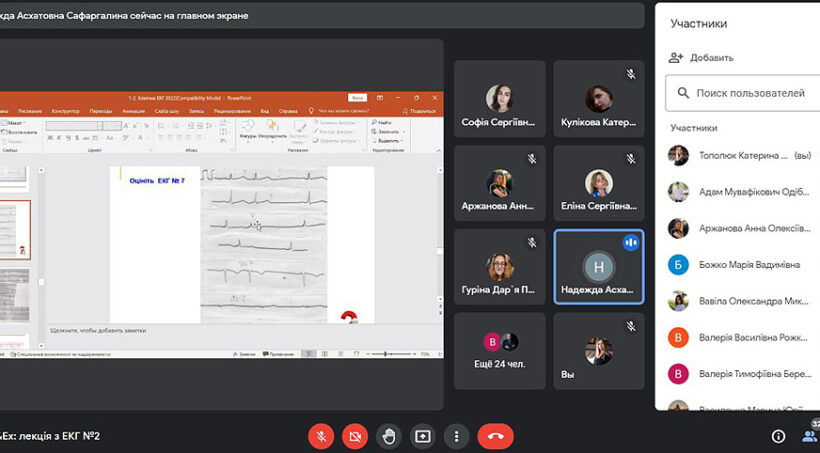The width and height of the screenshot is (820, 453).
Task: Open the Анимация ribbon tab
Action: pos(133,111)
